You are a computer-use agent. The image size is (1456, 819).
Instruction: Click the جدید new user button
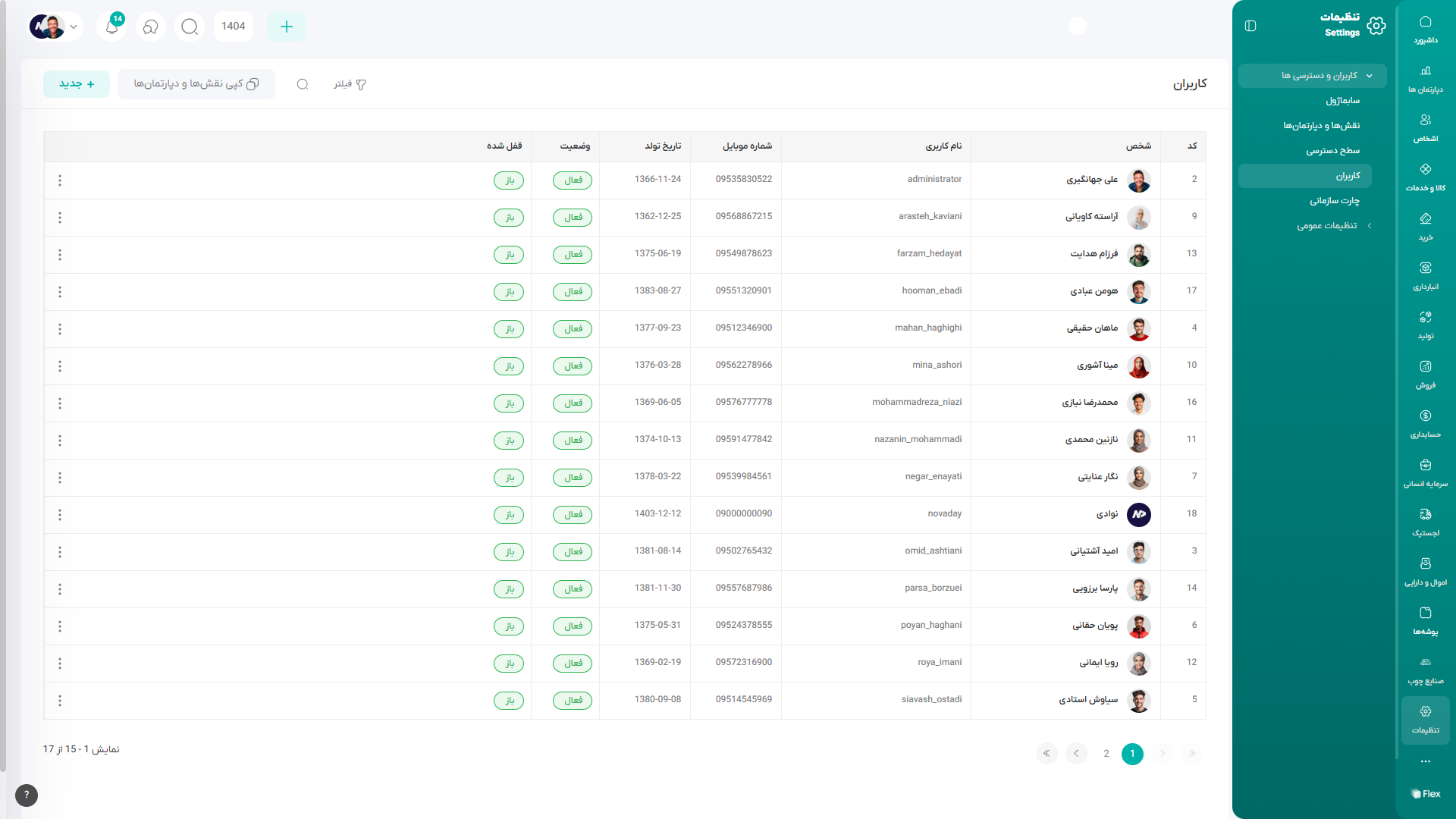(77, 84)
